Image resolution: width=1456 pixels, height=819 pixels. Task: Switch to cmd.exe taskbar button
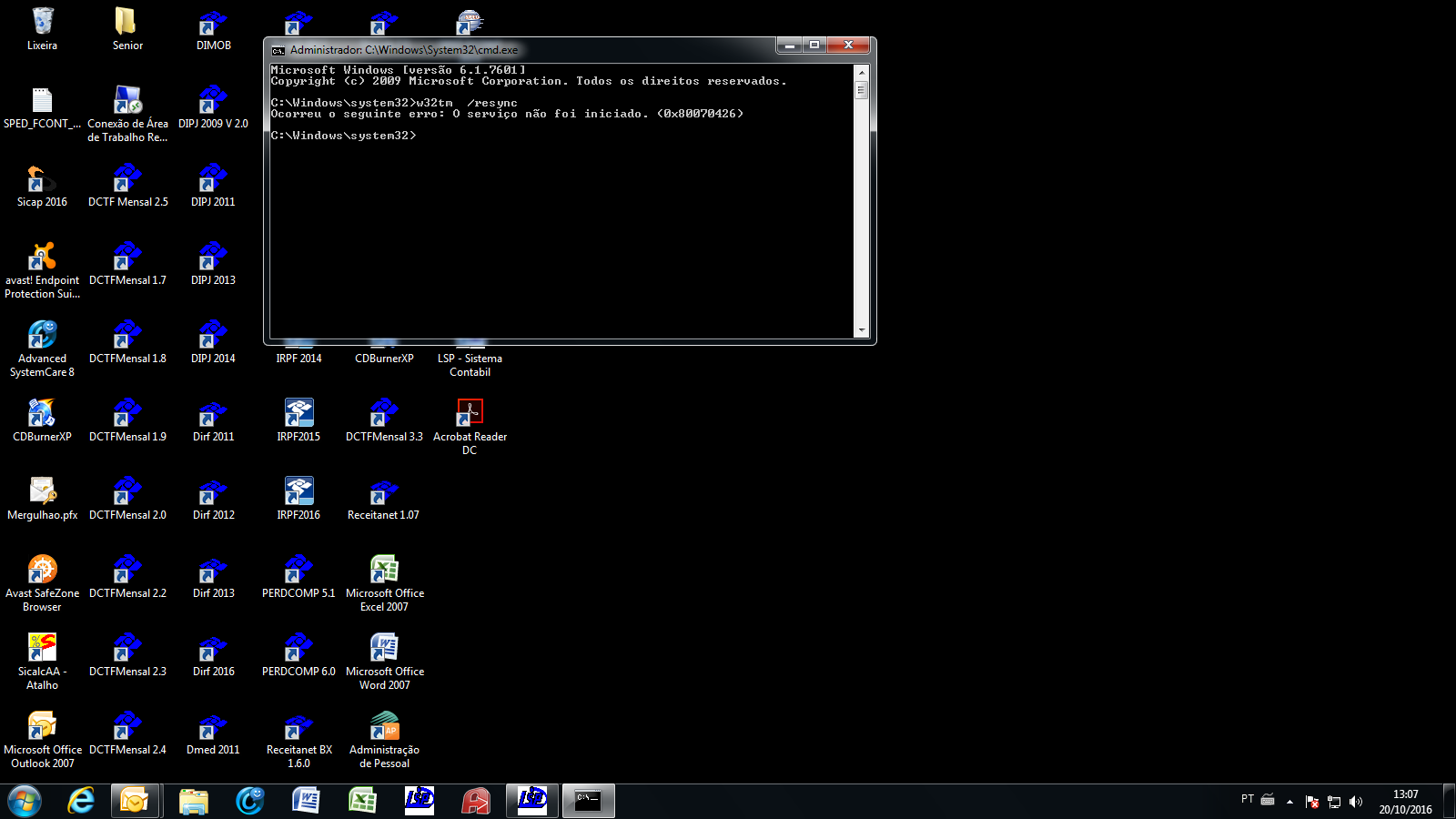[x=588, y=801]
